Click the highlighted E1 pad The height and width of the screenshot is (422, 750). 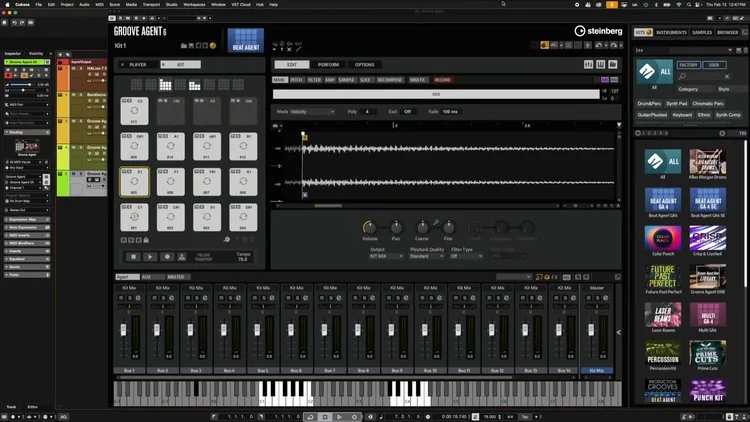click(x=134, y=182)
